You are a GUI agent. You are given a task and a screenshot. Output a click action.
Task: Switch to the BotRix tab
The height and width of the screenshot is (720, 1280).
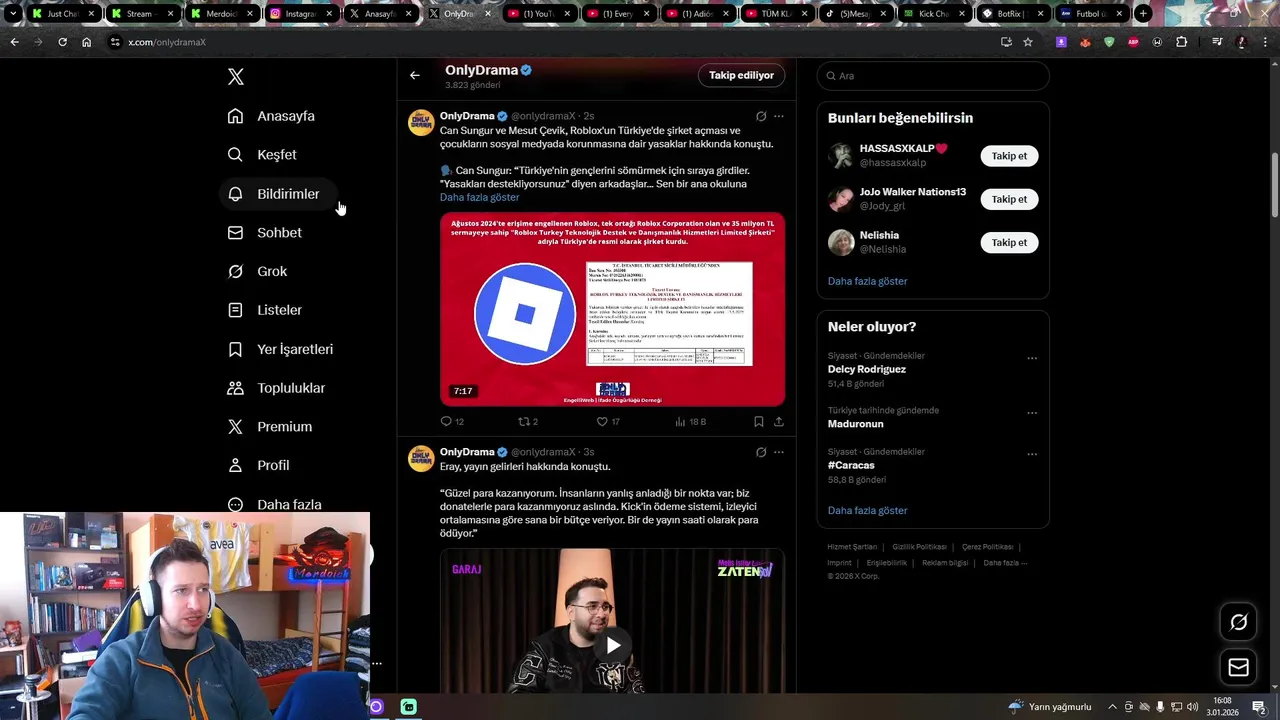click(1012, 14)
